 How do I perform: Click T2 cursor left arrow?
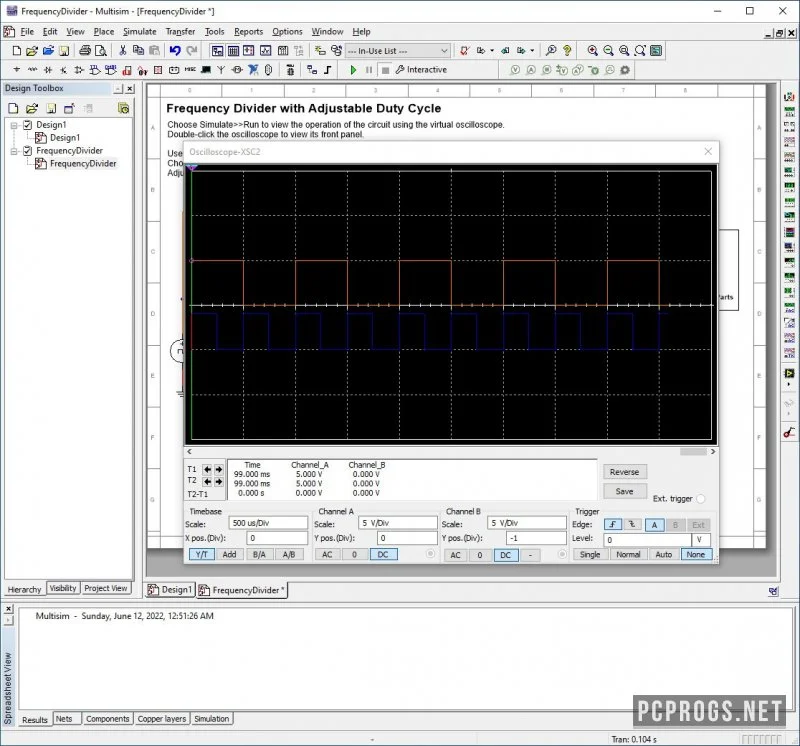[207, 481]
